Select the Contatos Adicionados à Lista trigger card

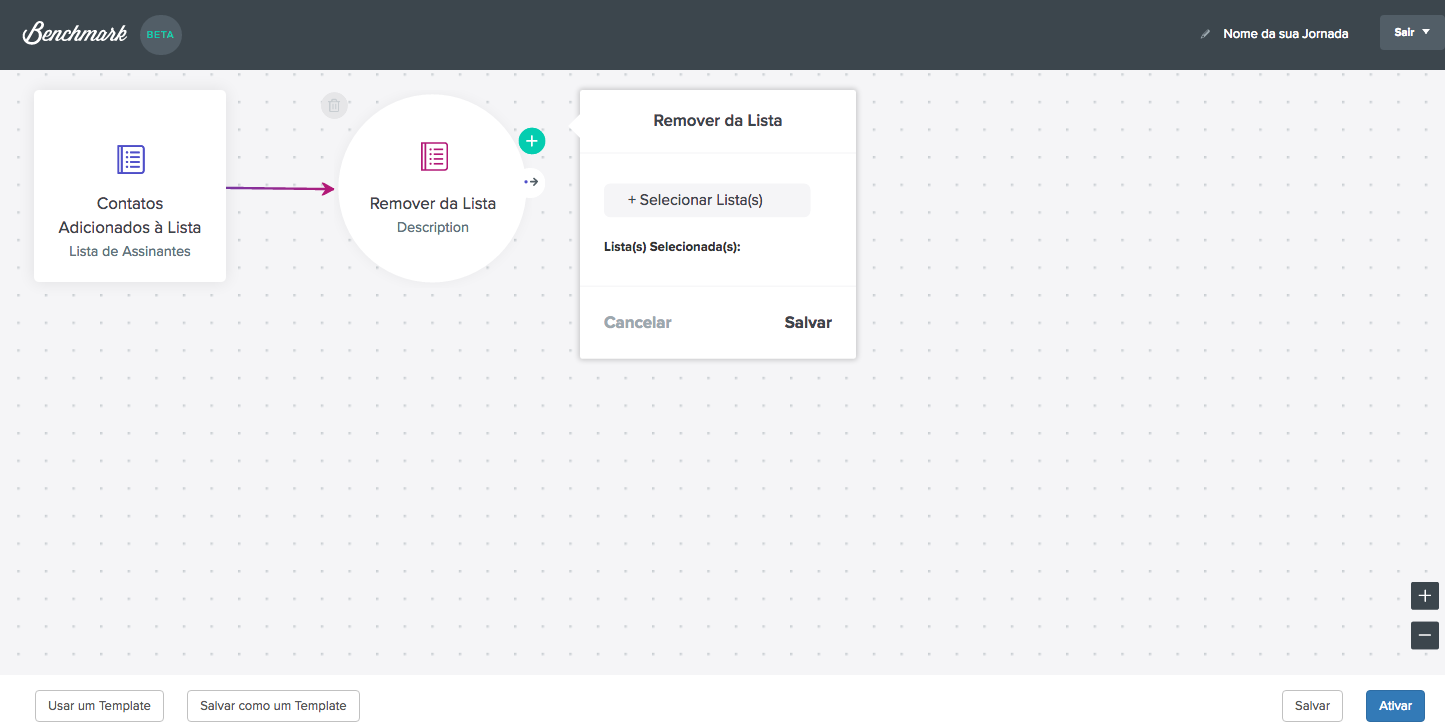130,186
